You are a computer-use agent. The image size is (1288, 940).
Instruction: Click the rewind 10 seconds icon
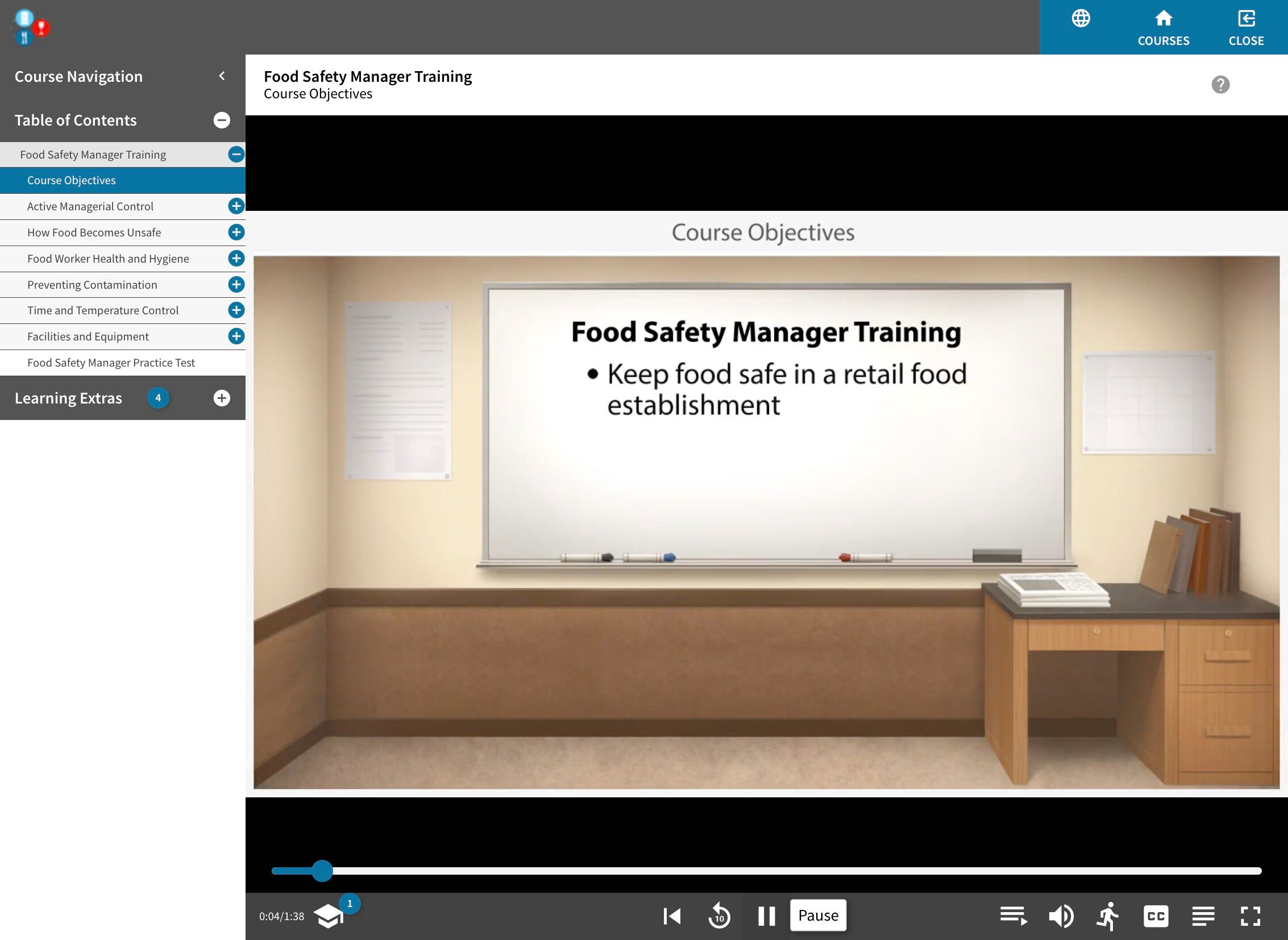[719, 916]
